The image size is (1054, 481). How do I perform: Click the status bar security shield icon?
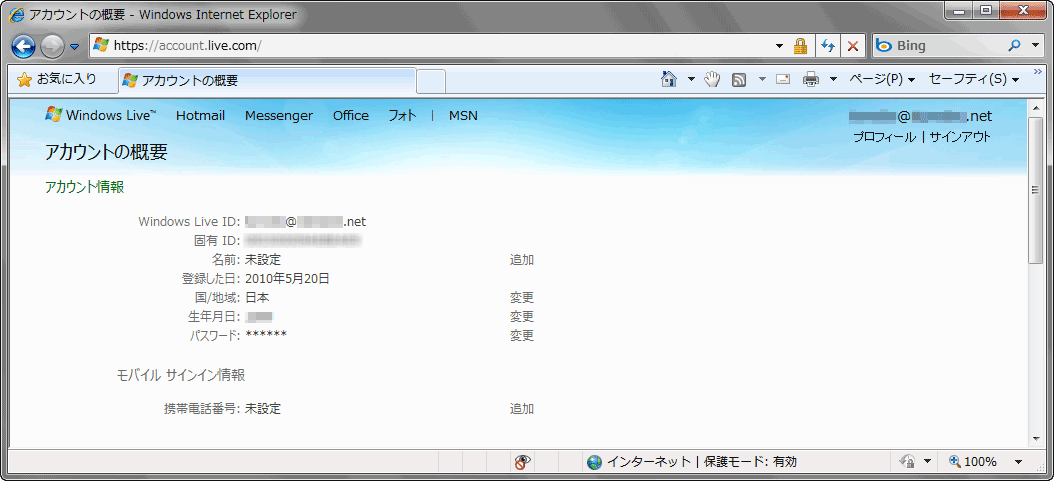point(907,462)
